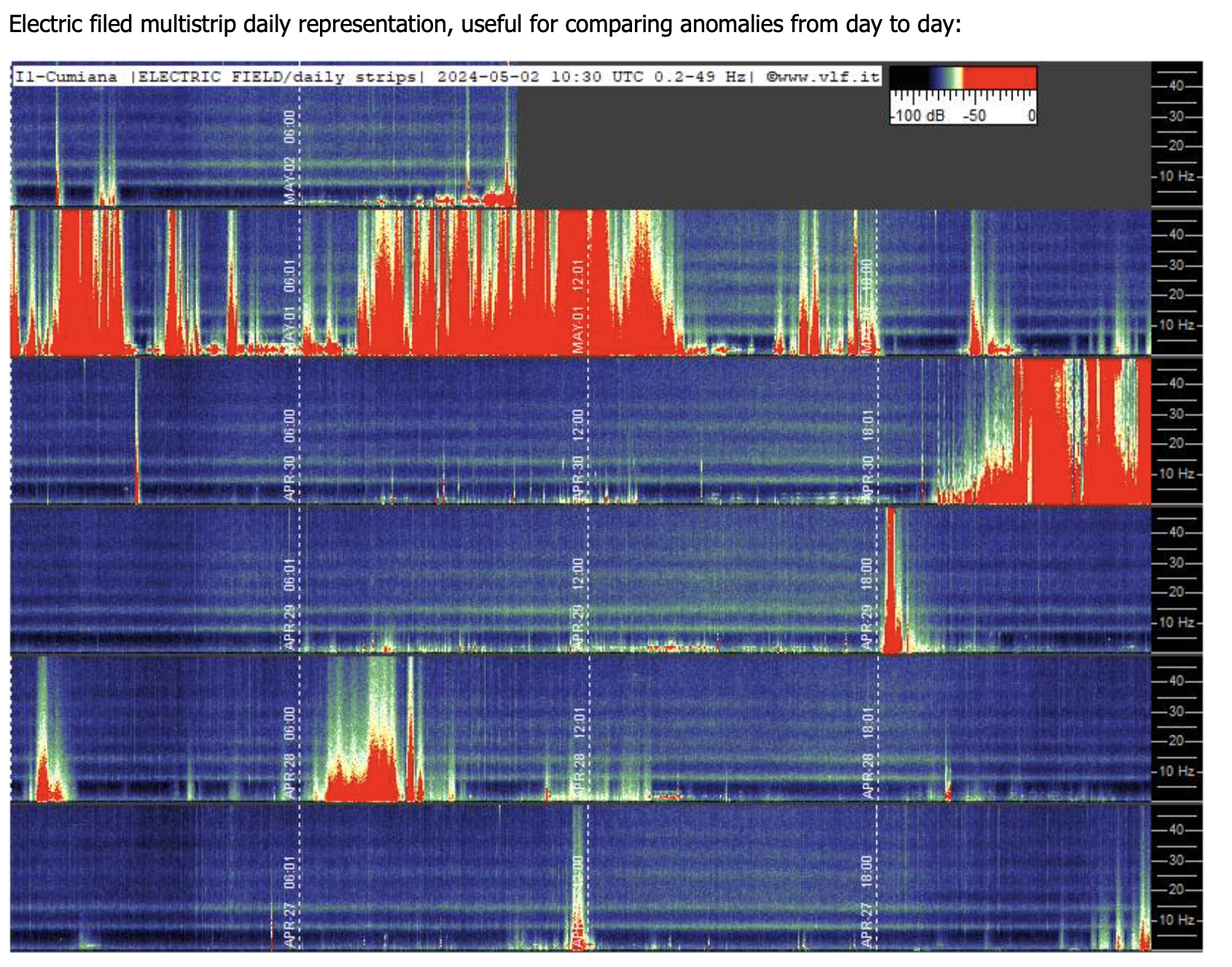Screen dimensions: 1232x967
Task: Click the '-50' legend label
Action: click(x=975, y=115)
